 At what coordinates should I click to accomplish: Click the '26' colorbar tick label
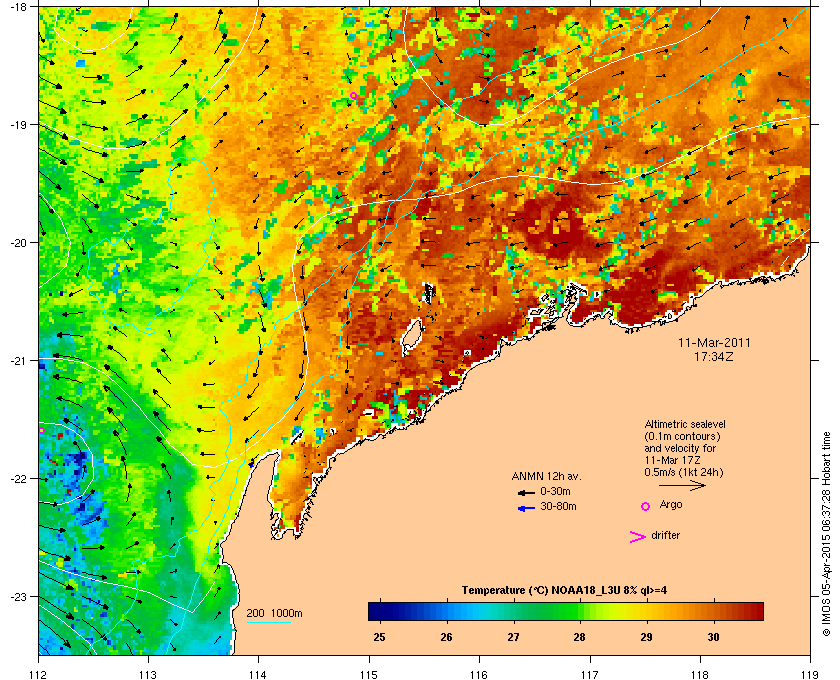pos(446,637)
